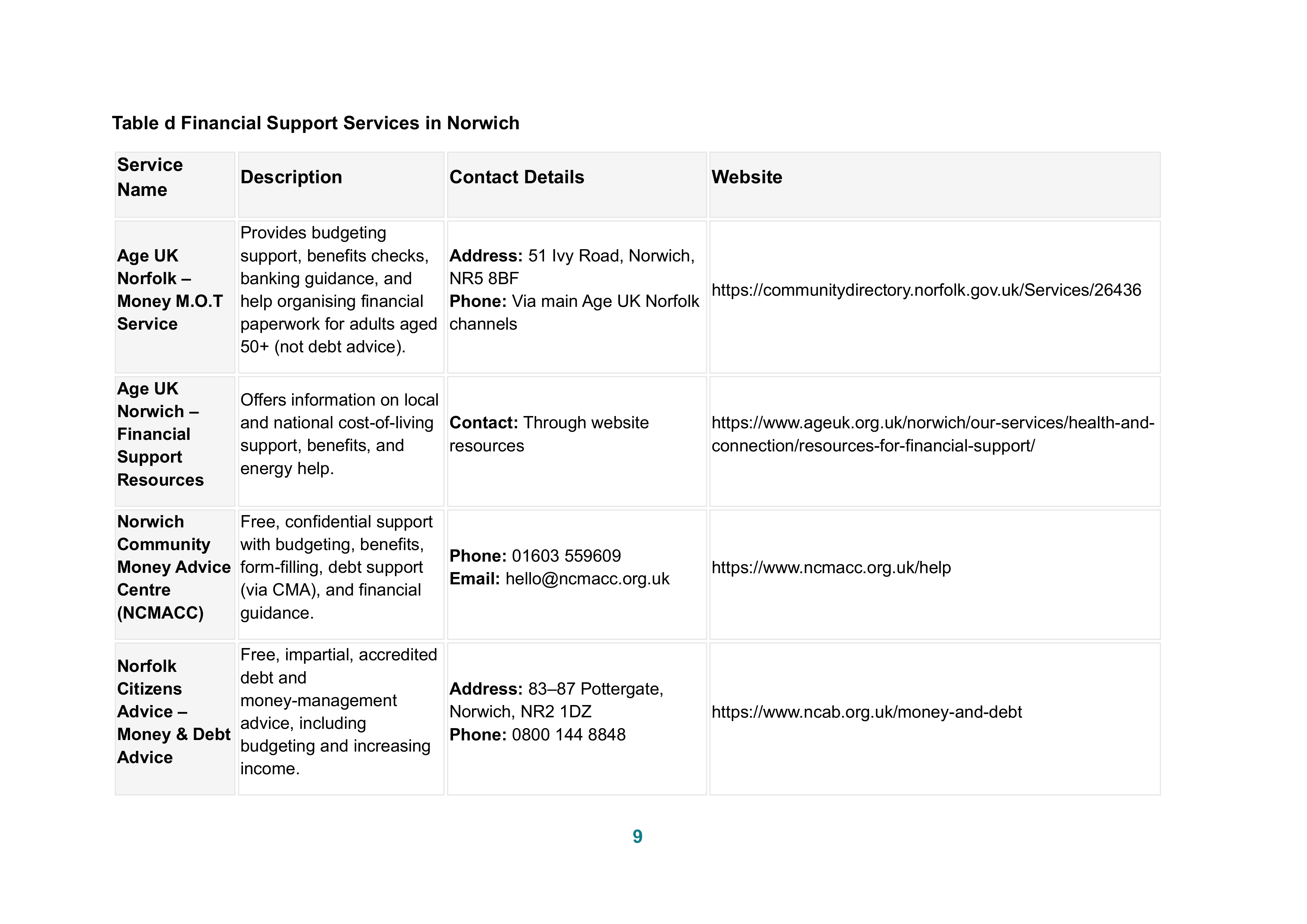This screenshot has width=1307, height=924.
Task: Click the Website column header
Action: tap(935, 184)
